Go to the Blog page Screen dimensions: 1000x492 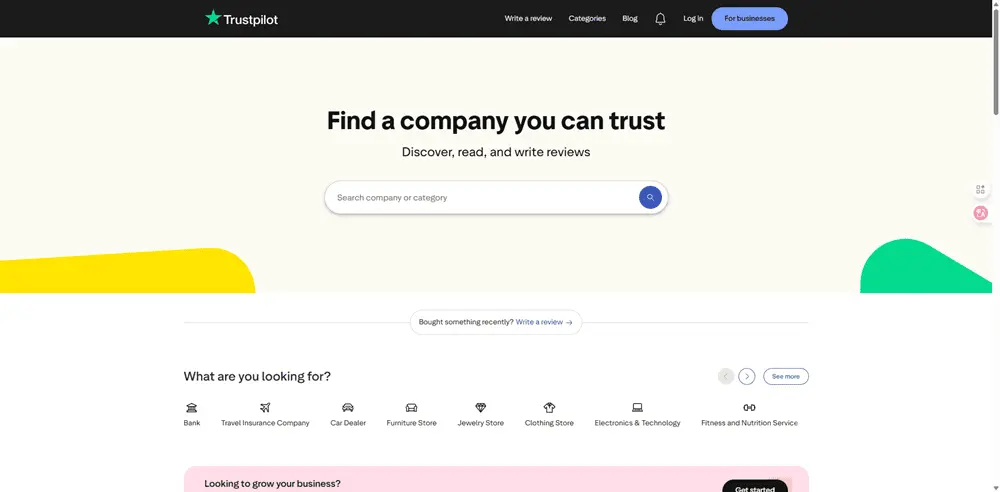[630, 19]
